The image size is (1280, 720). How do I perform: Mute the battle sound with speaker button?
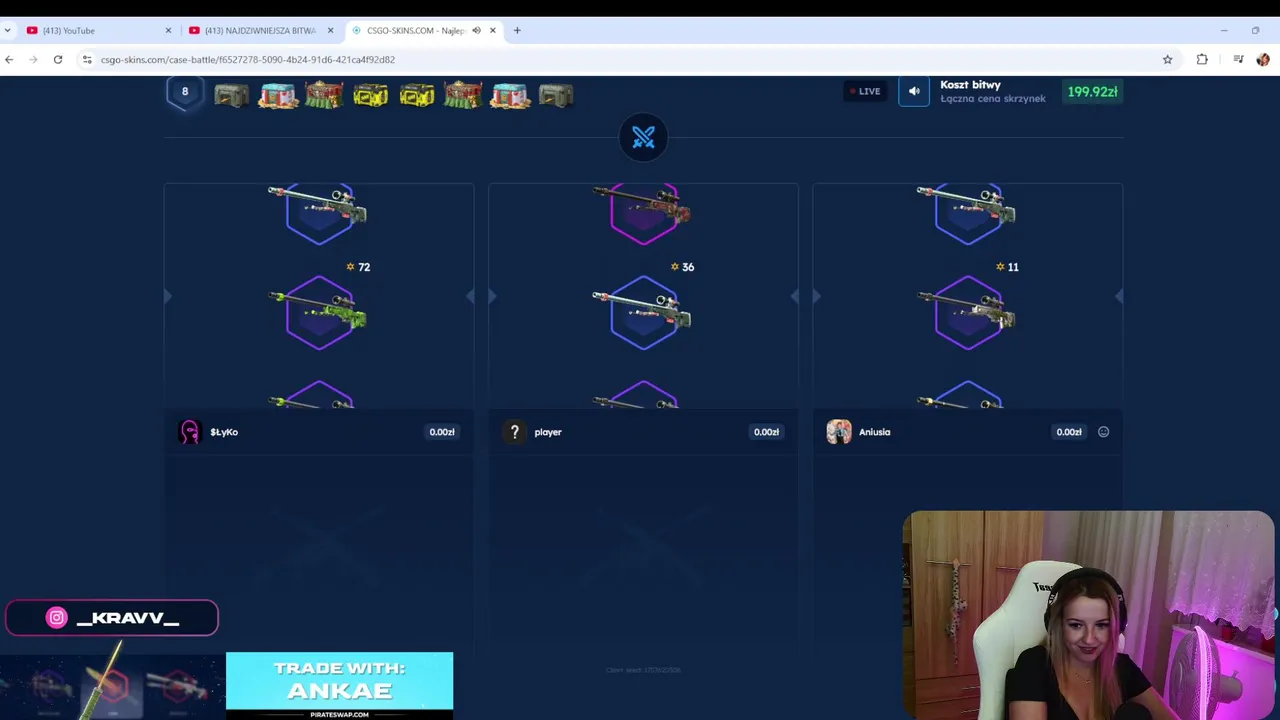914,91
